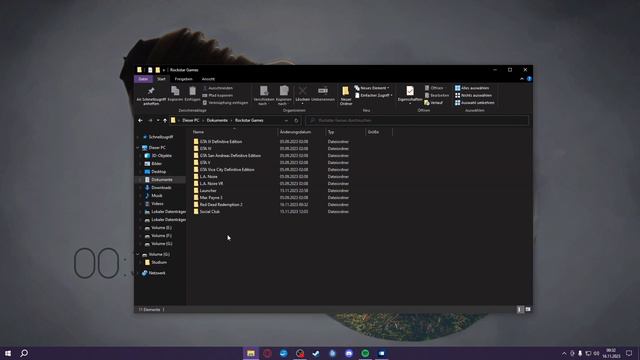The height and width of the screenshot is (360, 640).
Task: Click the Rockstar Games search field
Action: coord(417,120)
